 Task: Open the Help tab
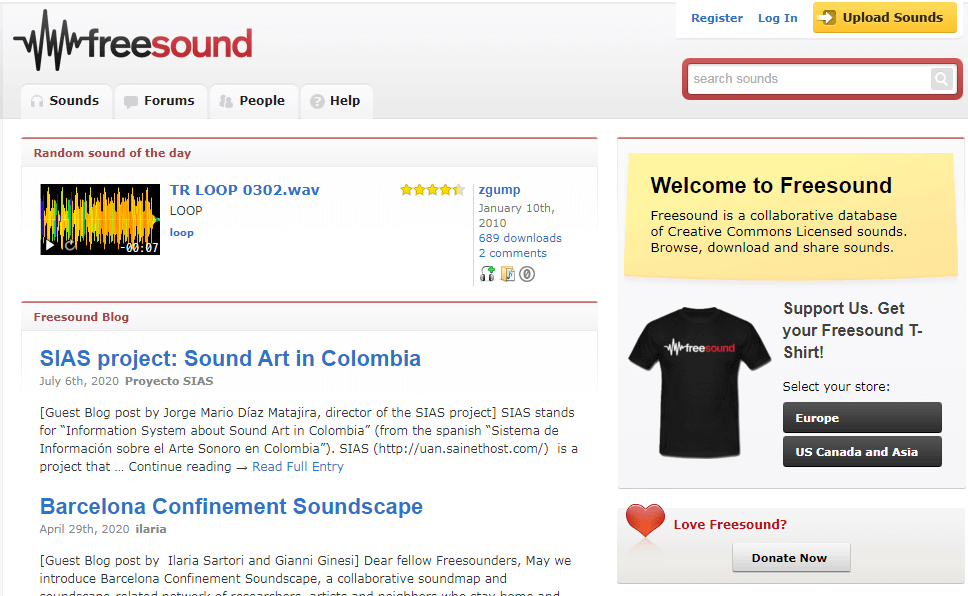(x=336, y=101)
